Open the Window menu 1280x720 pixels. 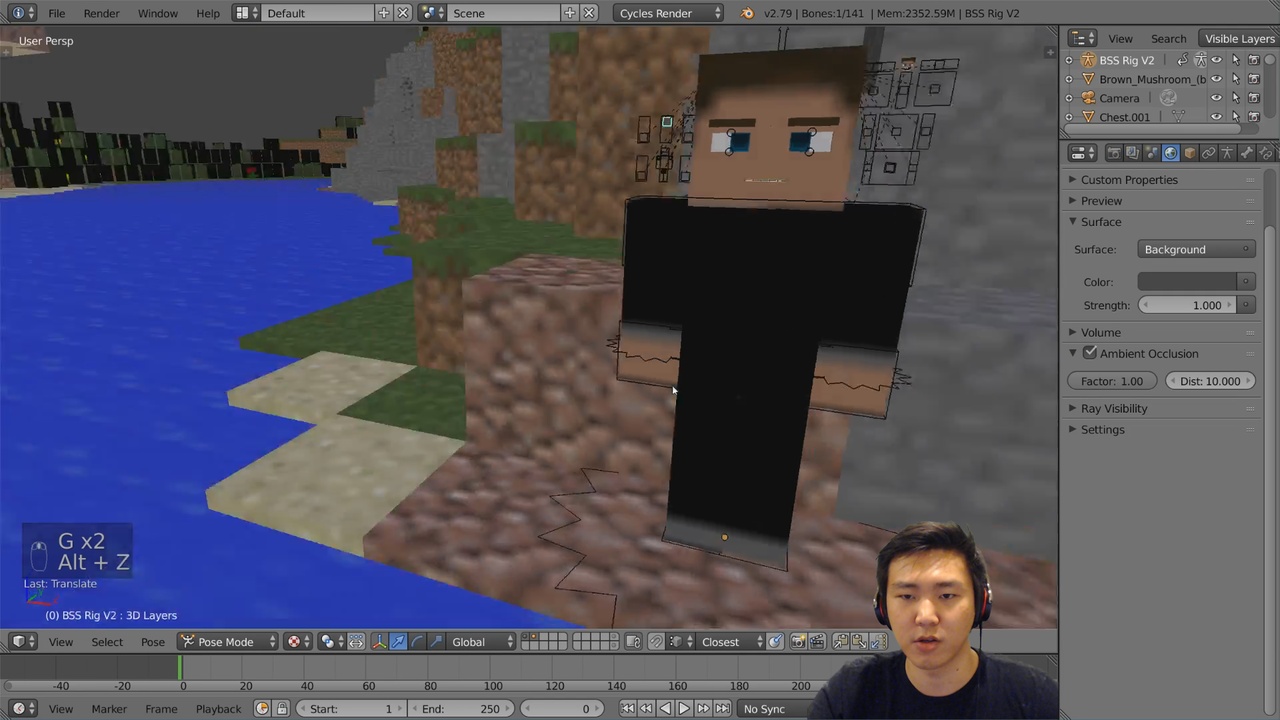point(157,13)
